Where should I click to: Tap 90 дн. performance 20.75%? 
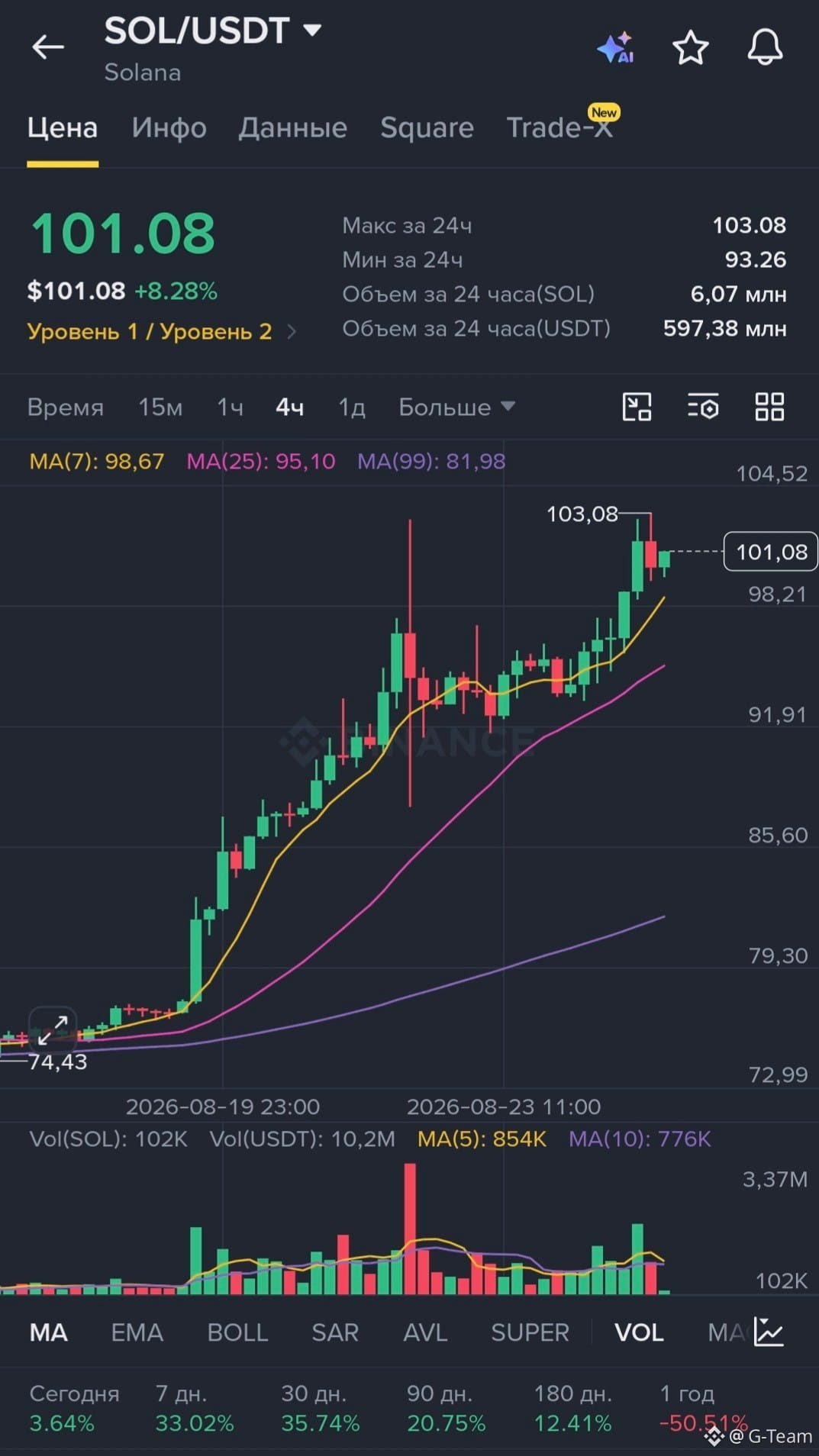[x=446, y=1423]
